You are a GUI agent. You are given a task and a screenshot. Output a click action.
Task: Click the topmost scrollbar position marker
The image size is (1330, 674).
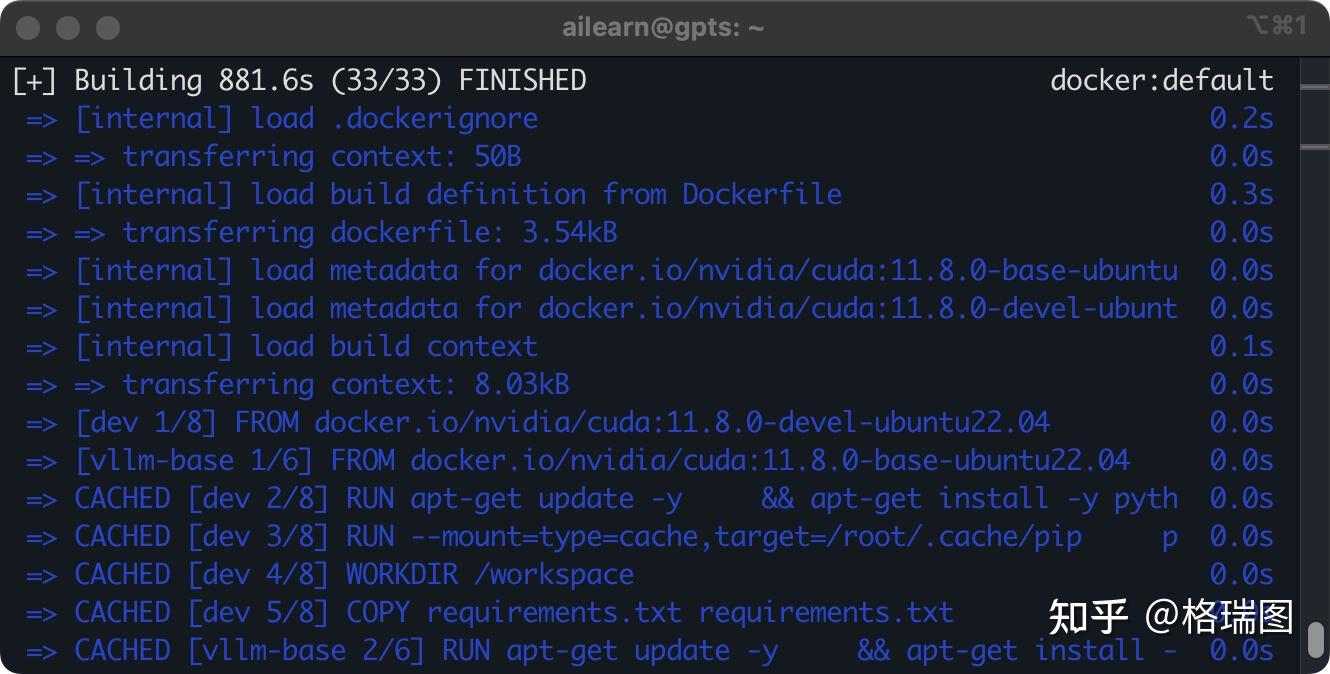[x=1314, y=87]
